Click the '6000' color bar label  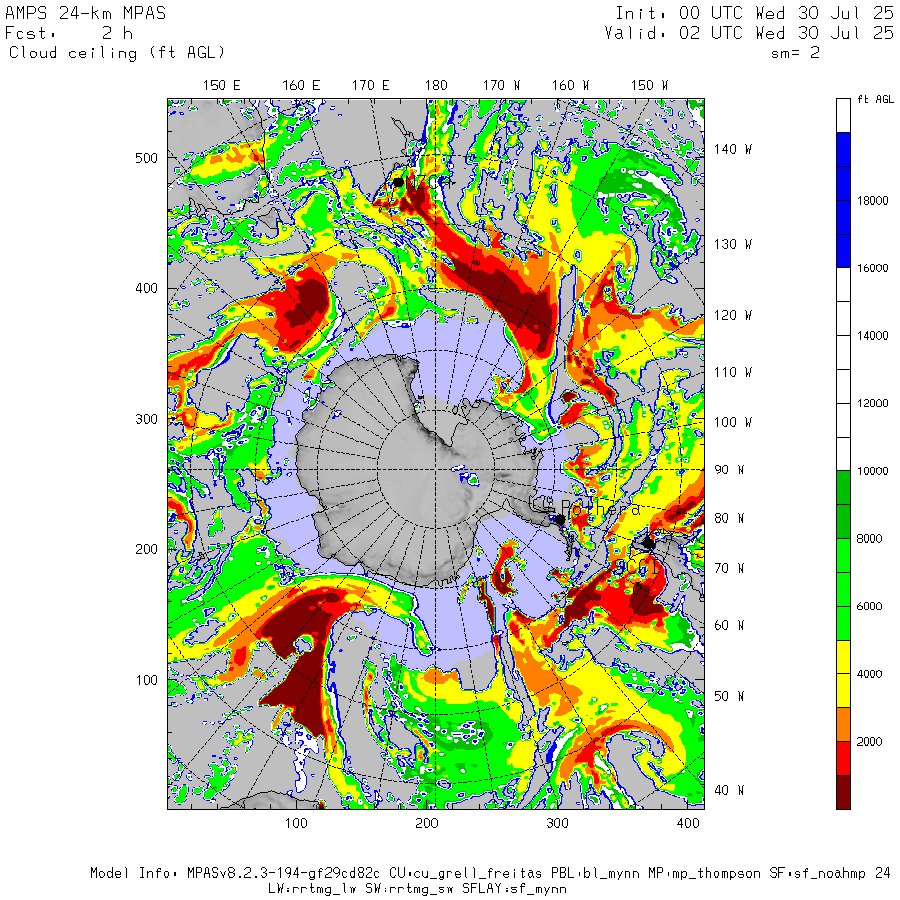pyautogui.click(x=870, y=606)
